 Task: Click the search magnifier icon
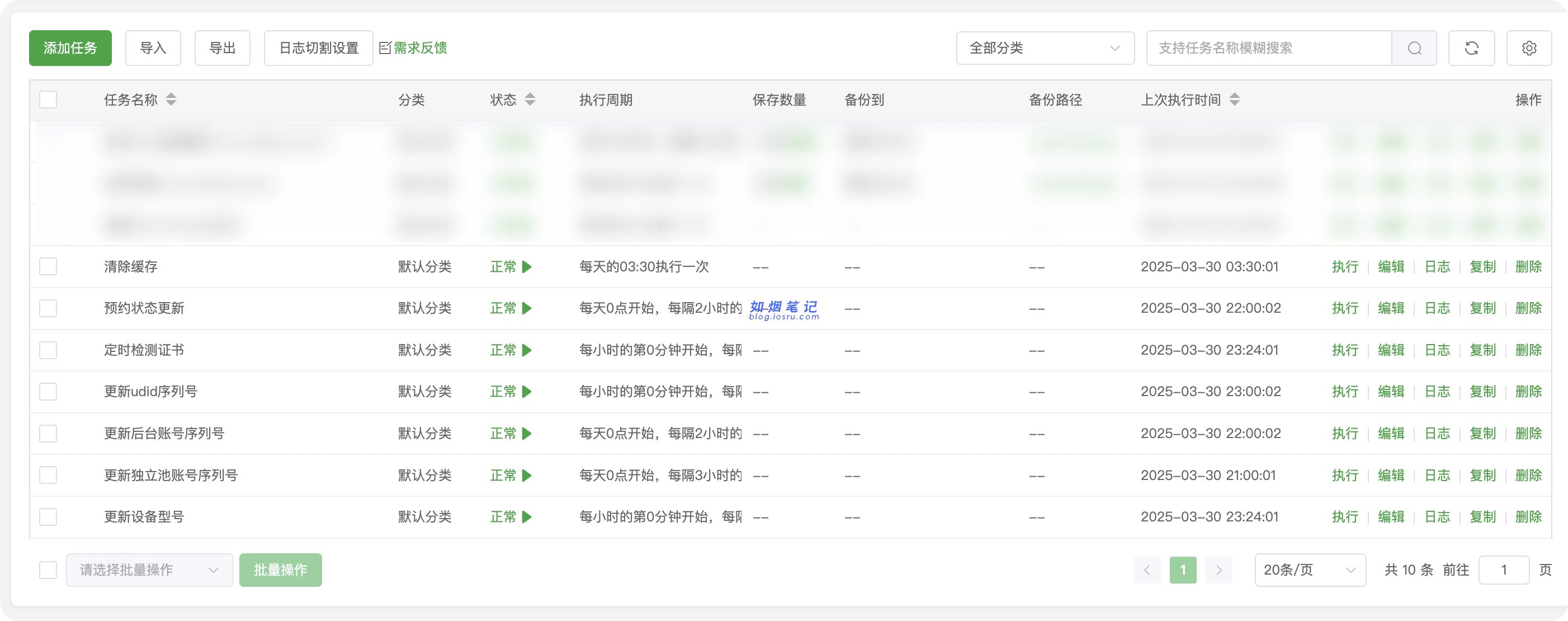1414,48
